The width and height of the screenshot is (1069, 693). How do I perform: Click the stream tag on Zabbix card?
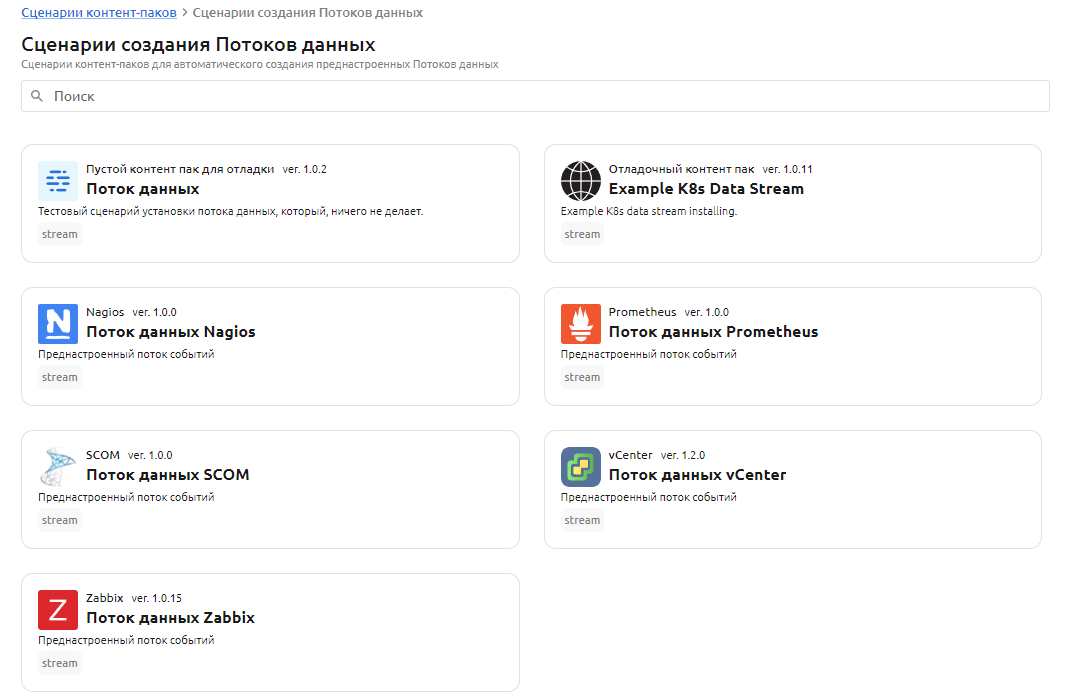click(x=60, y=663)
